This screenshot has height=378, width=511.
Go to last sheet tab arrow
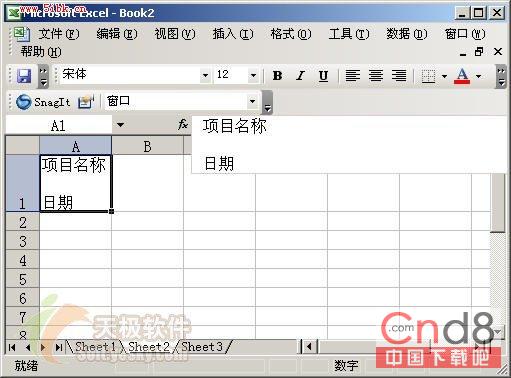coord(59,347)
